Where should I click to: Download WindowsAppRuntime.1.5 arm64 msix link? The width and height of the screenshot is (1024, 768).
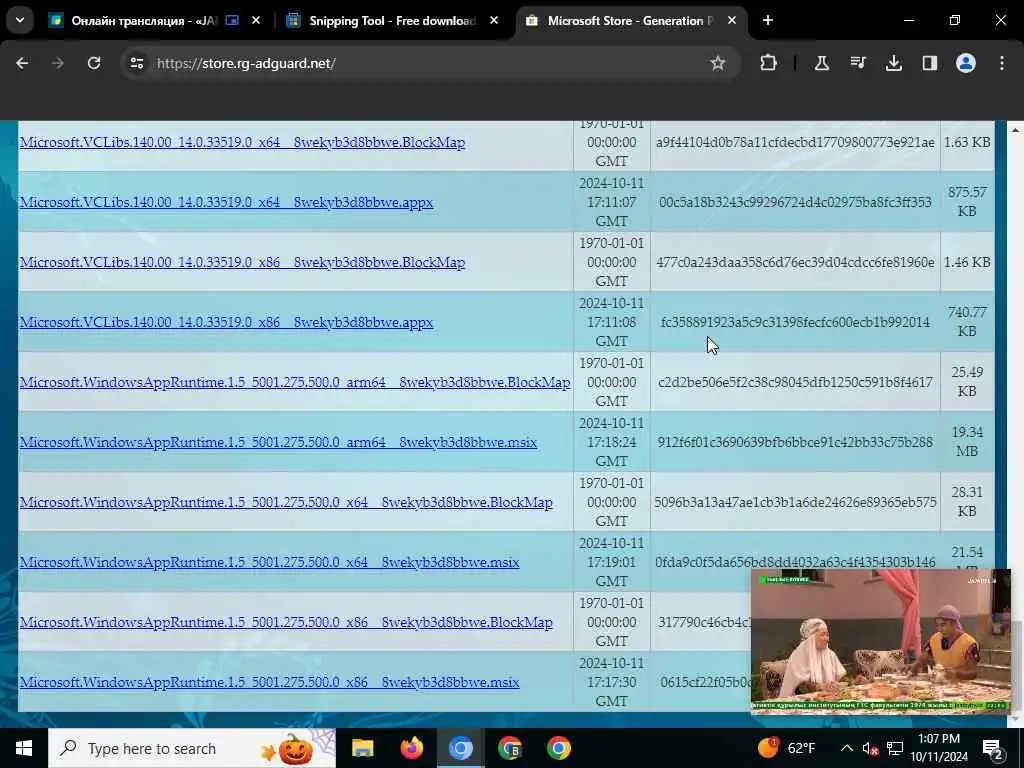pos(279,443)
